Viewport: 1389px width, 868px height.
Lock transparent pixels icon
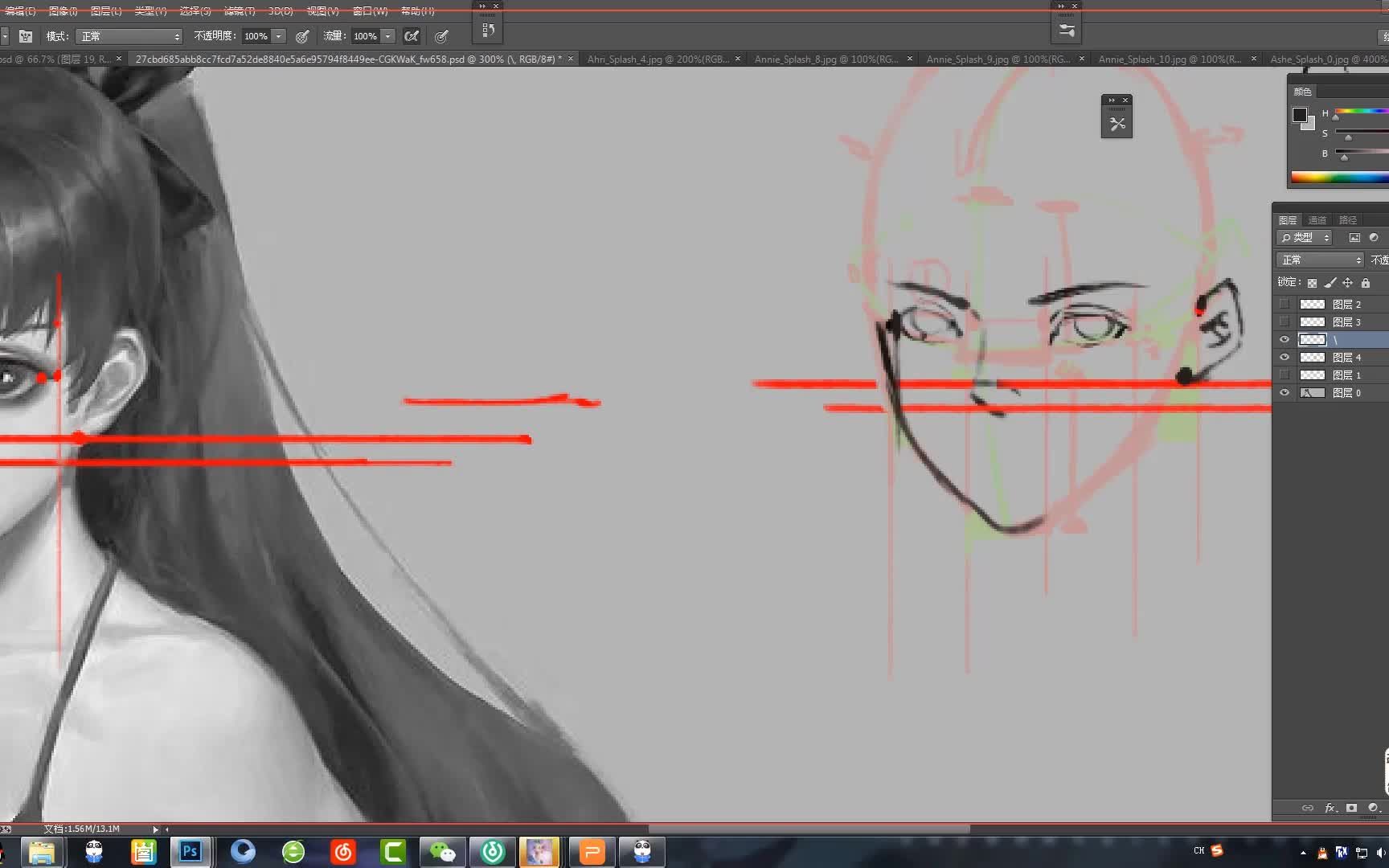pyautogui.click(x=1312, y=283)
